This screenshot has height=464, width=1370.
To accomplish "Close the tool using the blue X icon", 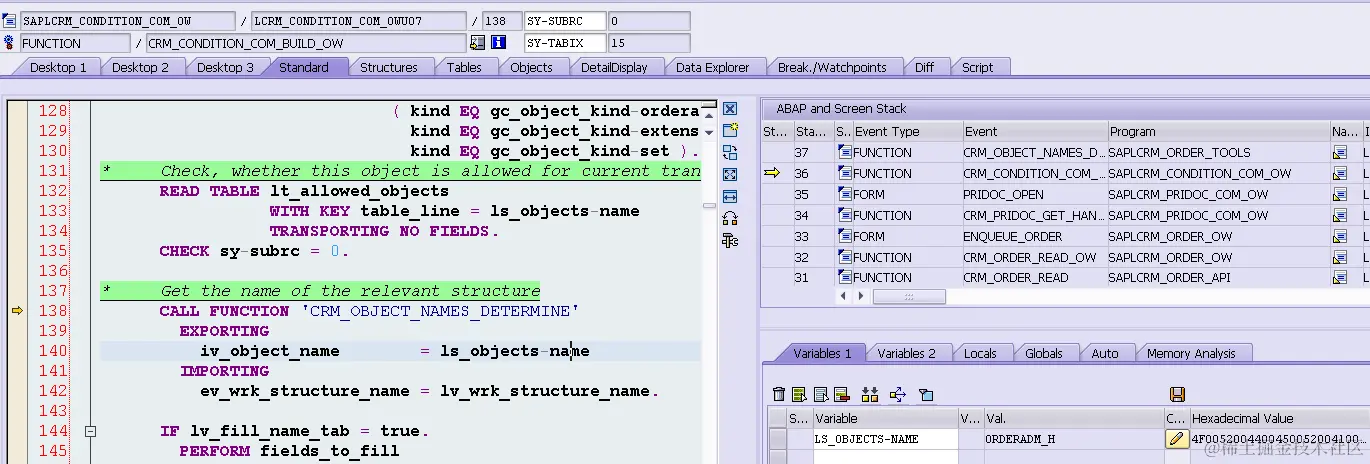I will tap(730, 108).
